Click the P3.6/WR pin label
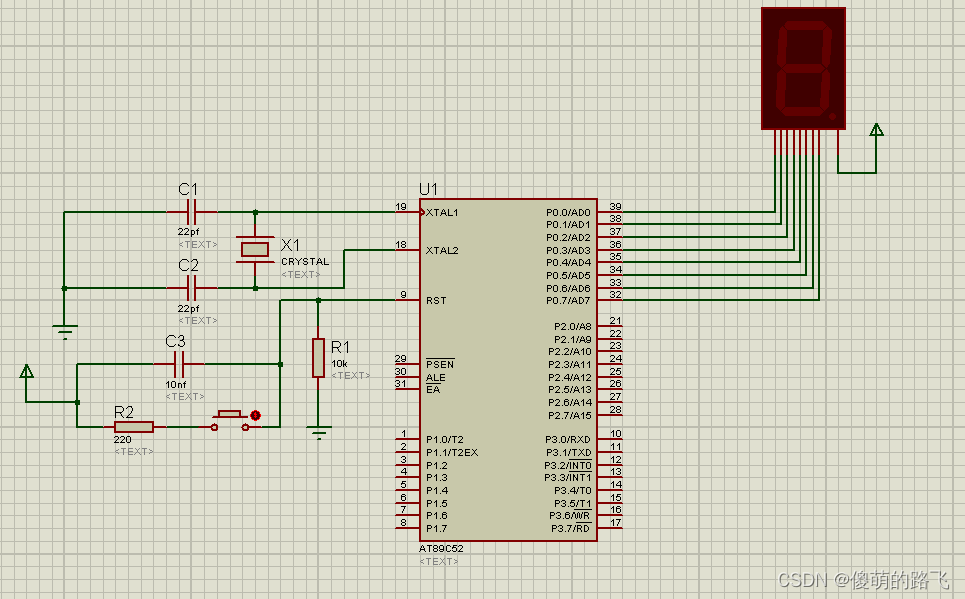Image resolution: width=965 pixels, height=599 pixels. coord(570,516)
